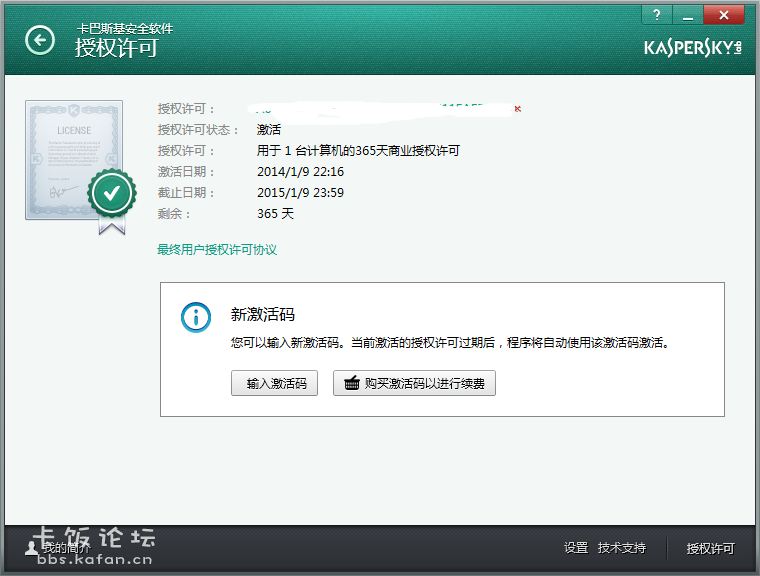Click the blue info icon near 新激活码

coord(196,318)
